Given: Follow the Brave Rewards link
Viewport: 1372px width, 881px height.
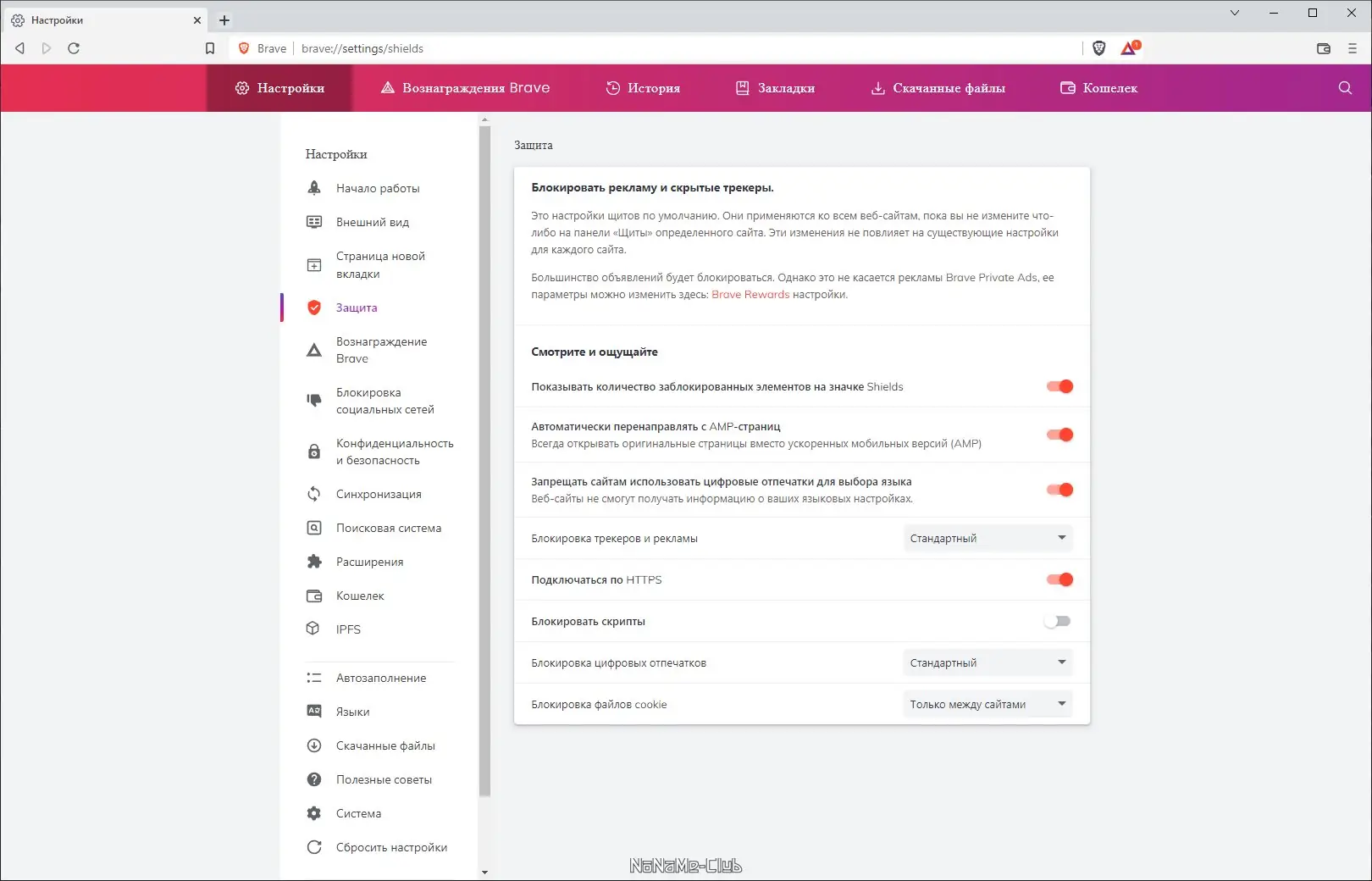Looking at the screenshot, I should click(750, 295).
